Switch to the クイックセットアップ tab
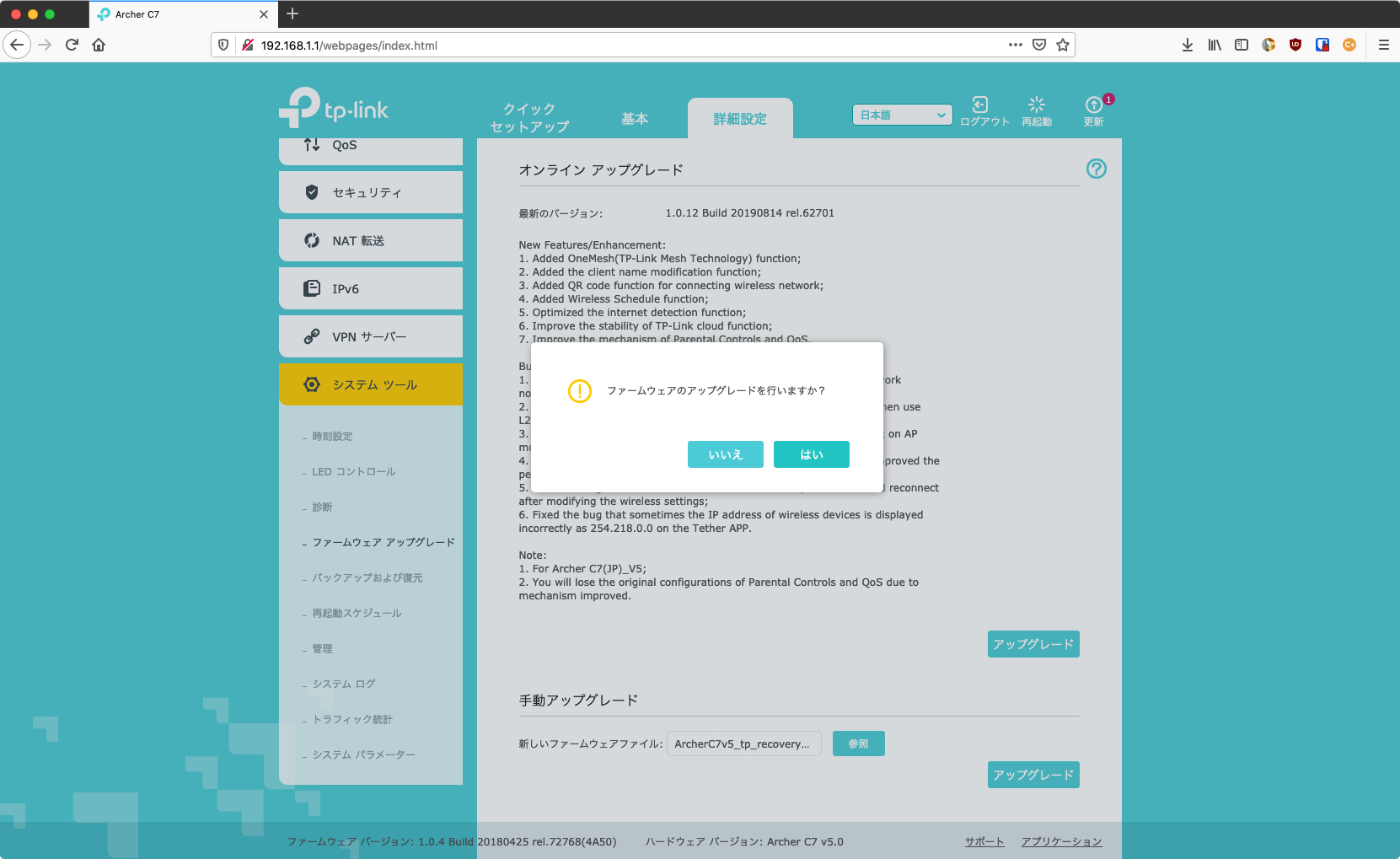The width and height of the screenshot is (1400, 859). tap(529, 118)
